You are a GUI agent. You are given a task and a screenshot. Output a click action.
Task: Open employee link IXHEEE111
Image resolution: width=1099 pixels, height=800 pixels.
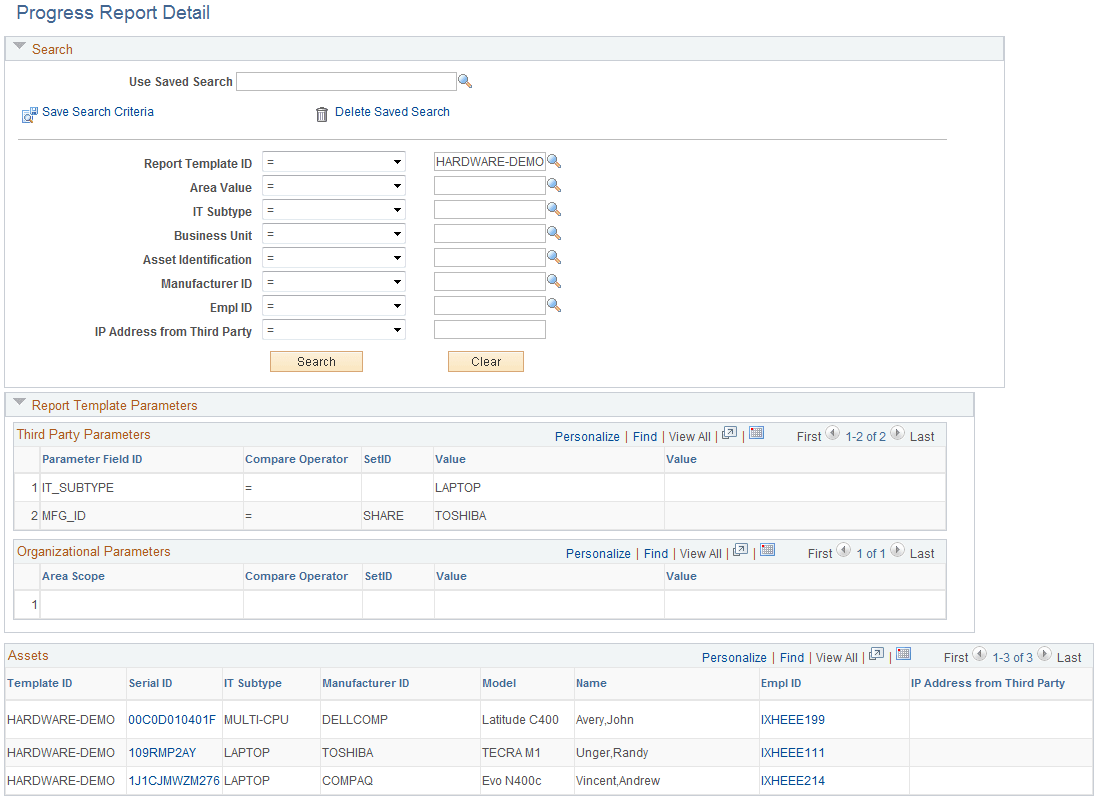coord(792,753)
